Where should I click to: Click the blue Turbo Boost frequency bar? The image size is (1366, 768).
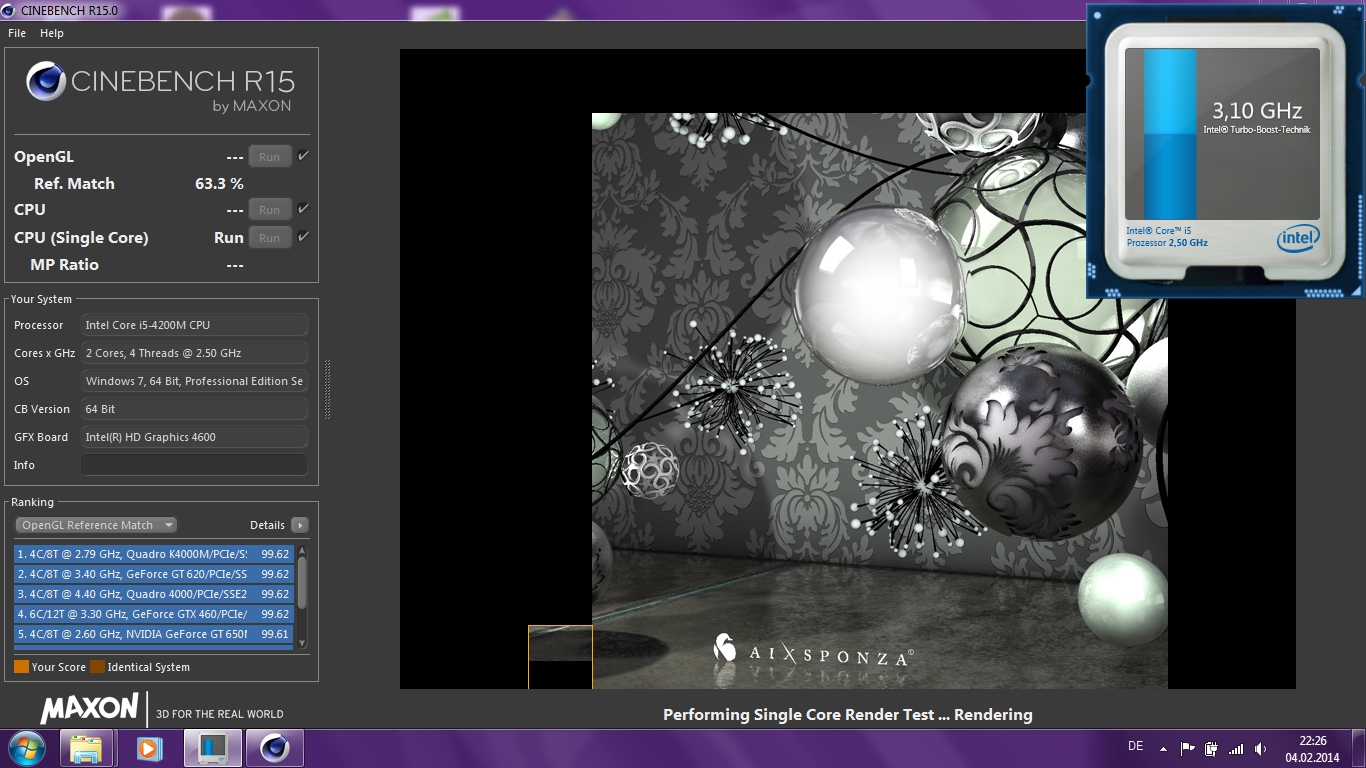click(1170, 134)
